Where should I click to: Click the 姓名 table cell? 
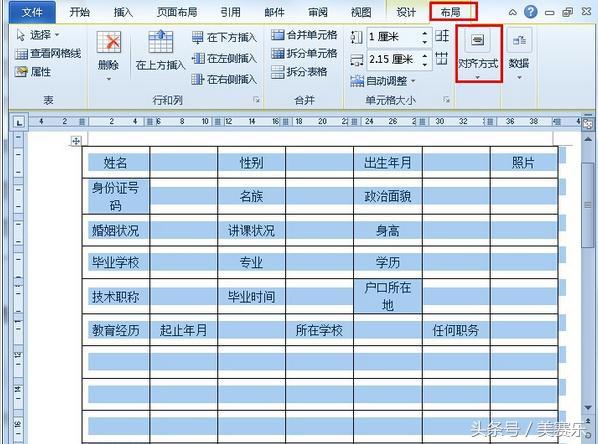pos(116,162)
